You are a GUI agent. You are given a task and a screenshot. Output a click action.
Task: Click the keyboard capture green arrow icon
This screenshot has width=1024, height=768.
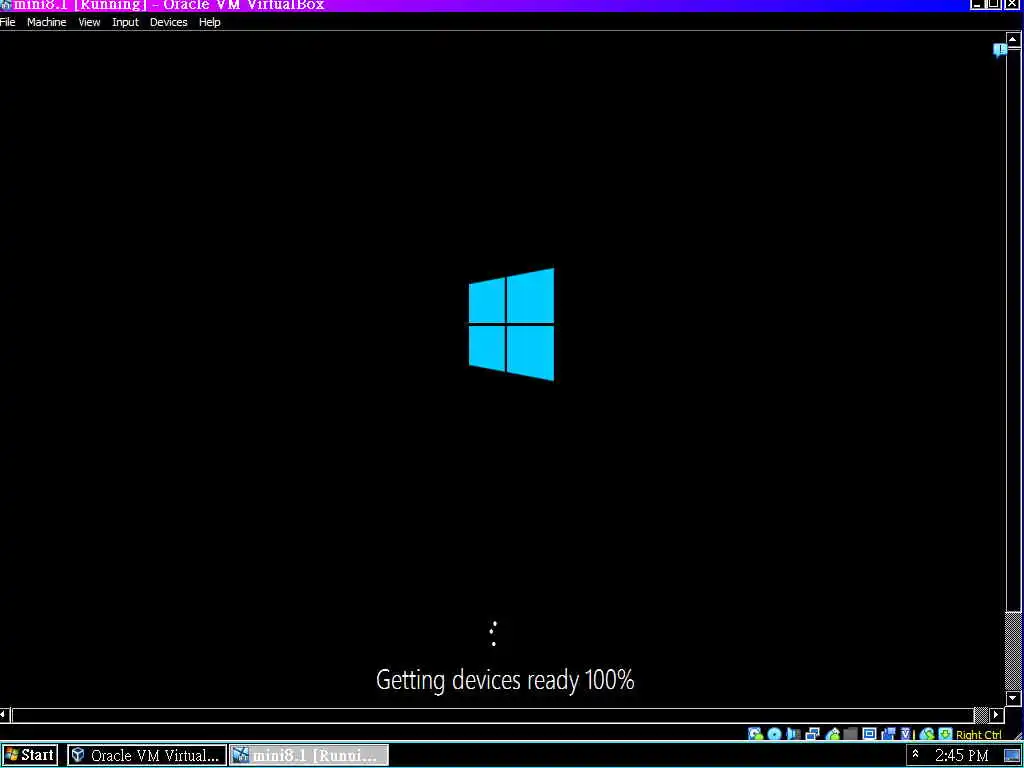(945, 733)
